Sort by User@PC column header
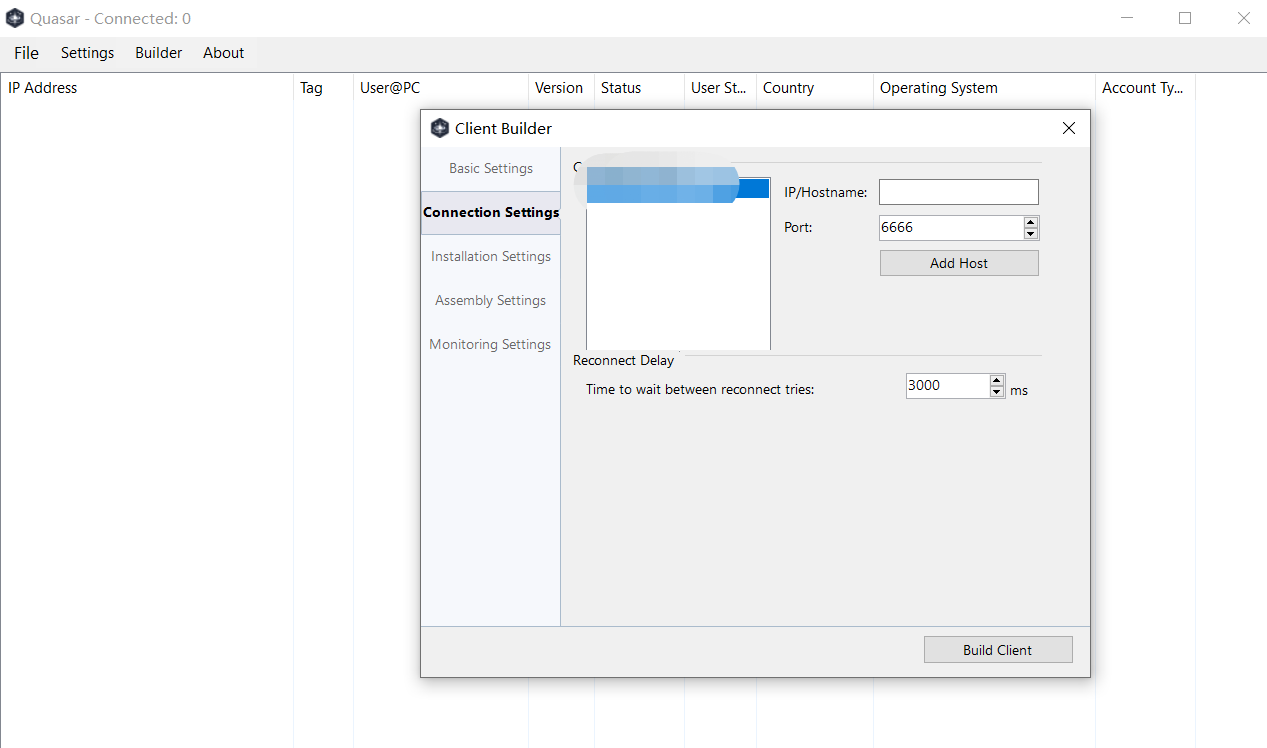Screen dimensions: 1267x748 440,88
